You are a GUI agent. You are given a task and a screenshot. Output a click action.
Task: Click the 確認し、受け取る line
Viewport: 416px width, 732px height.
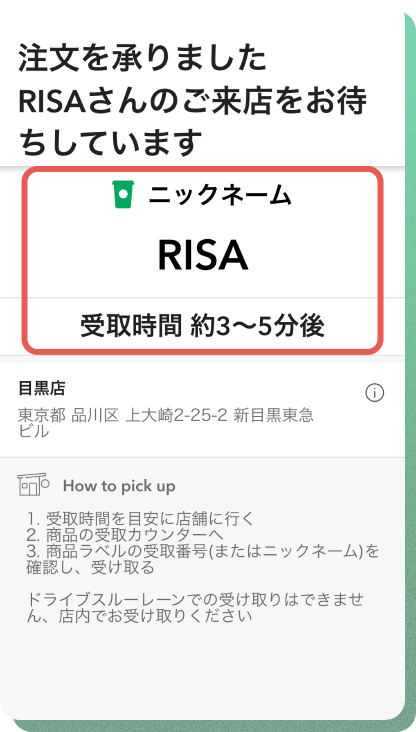pyautogui.click(x=90, y=568)
